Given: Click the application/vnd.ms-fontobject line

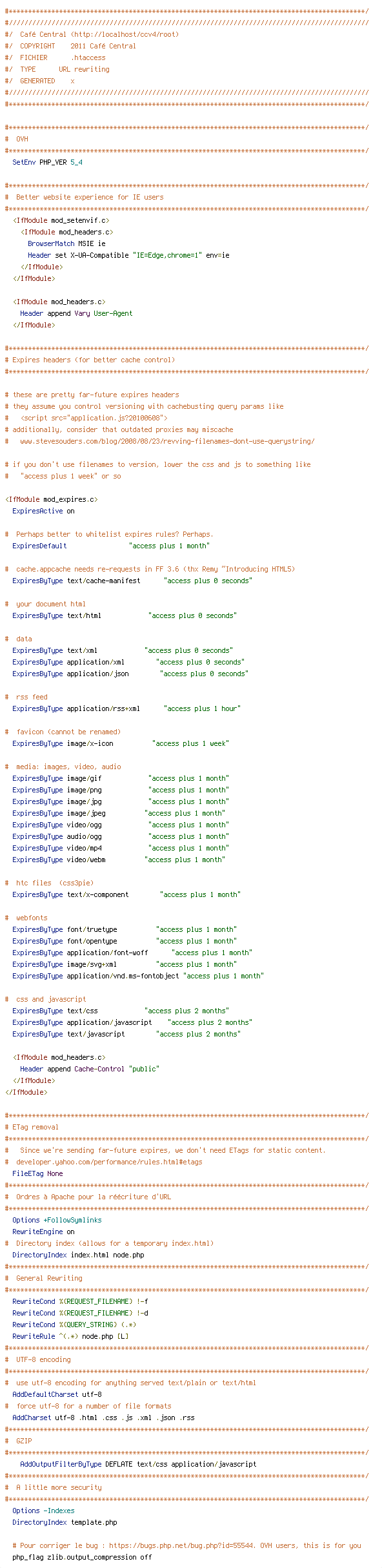Looking at the screenshot, I should point(138,976).
